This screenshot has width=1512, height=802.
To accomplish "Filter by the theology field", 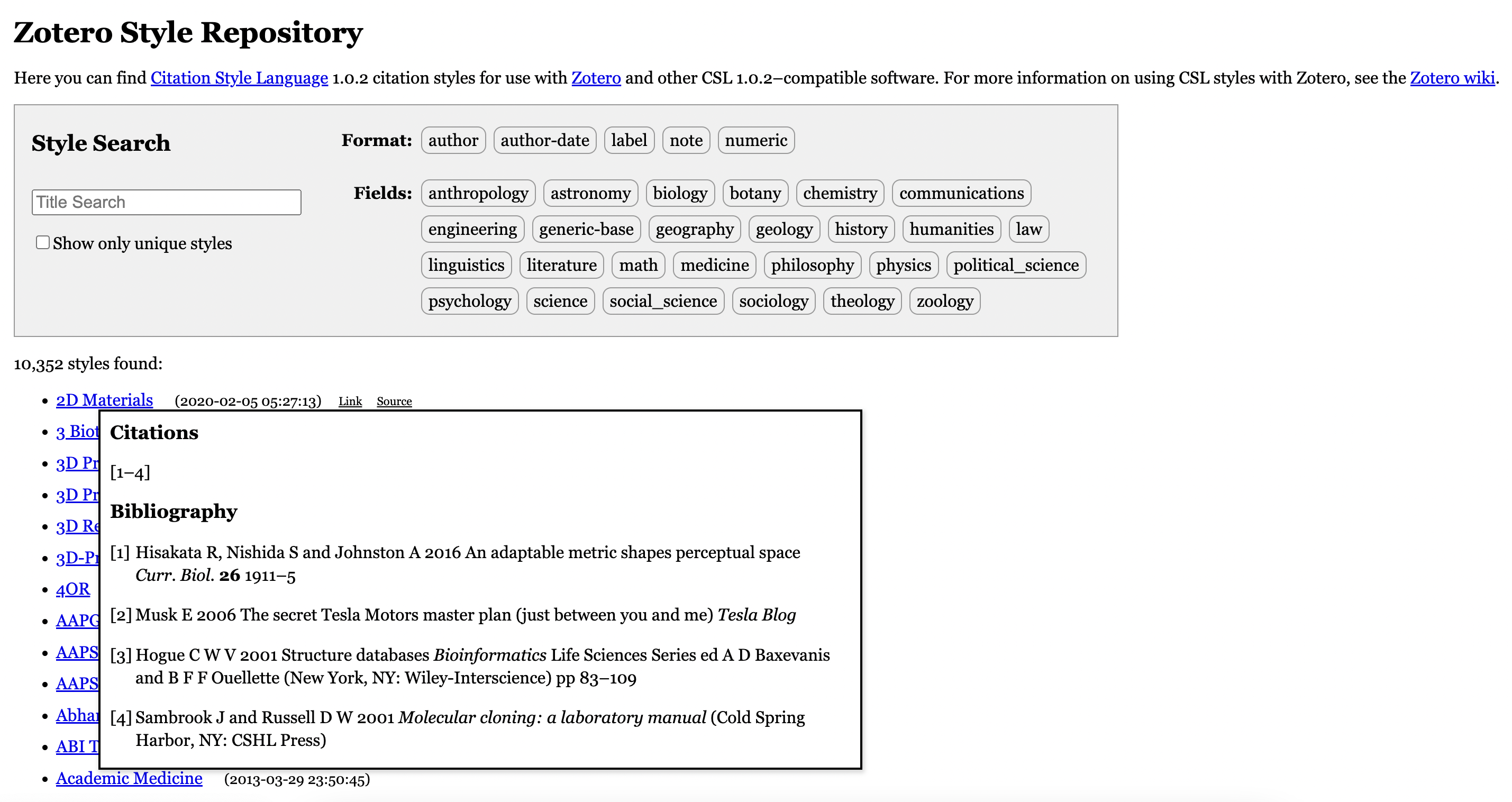I will (862, 301).
